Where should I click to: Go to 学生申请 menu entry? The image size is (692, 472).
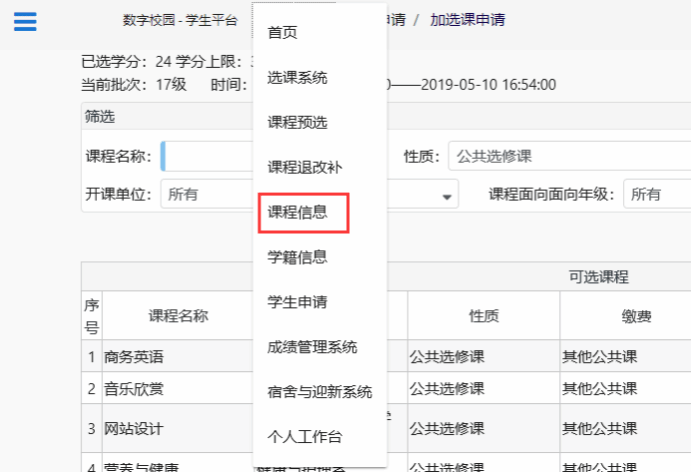tap(297, 303)
